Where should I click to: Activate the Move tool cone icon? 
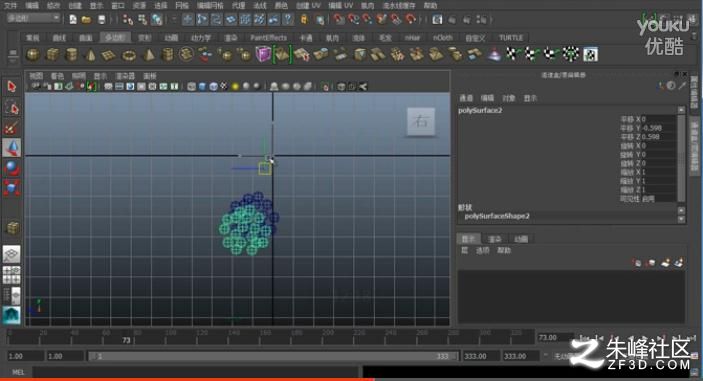12,147
